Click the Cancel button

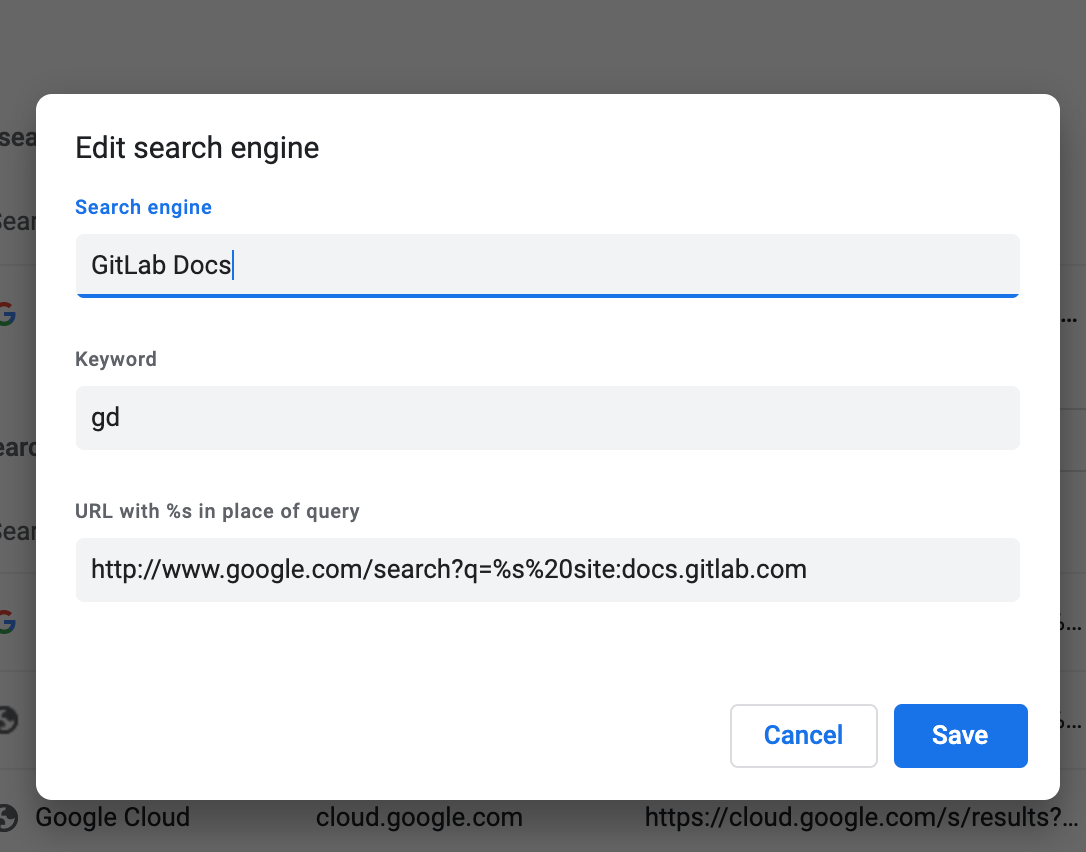[803, 736]
